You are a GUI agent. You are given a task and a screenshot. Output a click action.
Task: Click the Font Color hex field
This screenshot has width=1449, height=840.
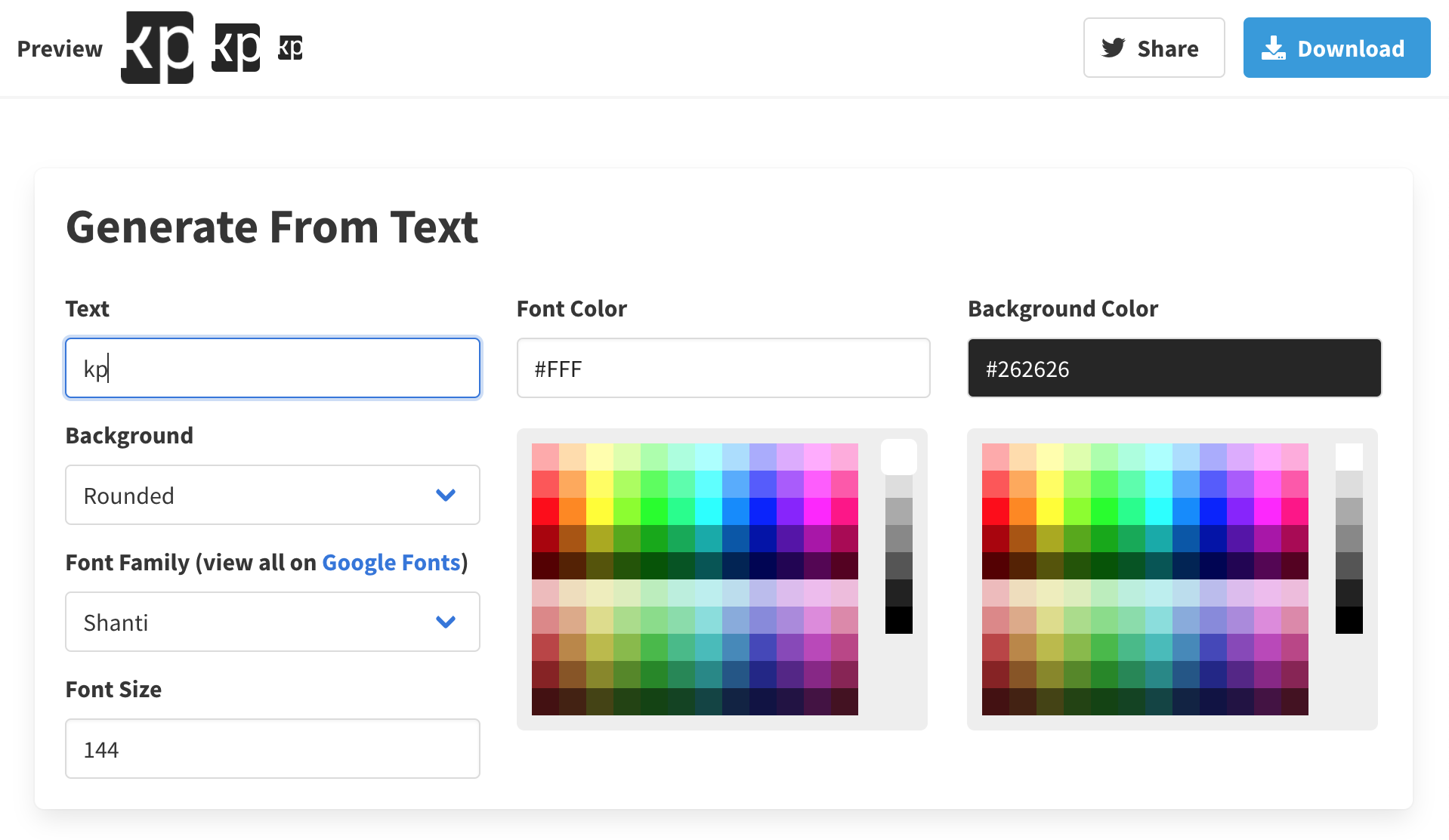723,368
